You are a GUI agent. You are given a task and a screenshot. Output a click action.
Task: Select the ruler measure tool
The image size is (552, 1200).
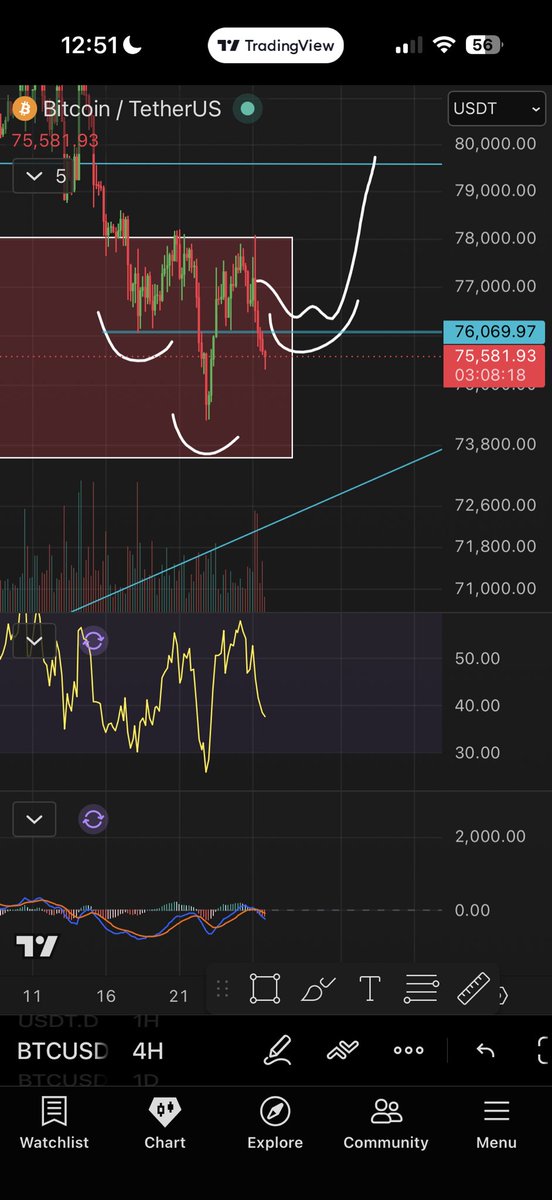pos(473,989)
